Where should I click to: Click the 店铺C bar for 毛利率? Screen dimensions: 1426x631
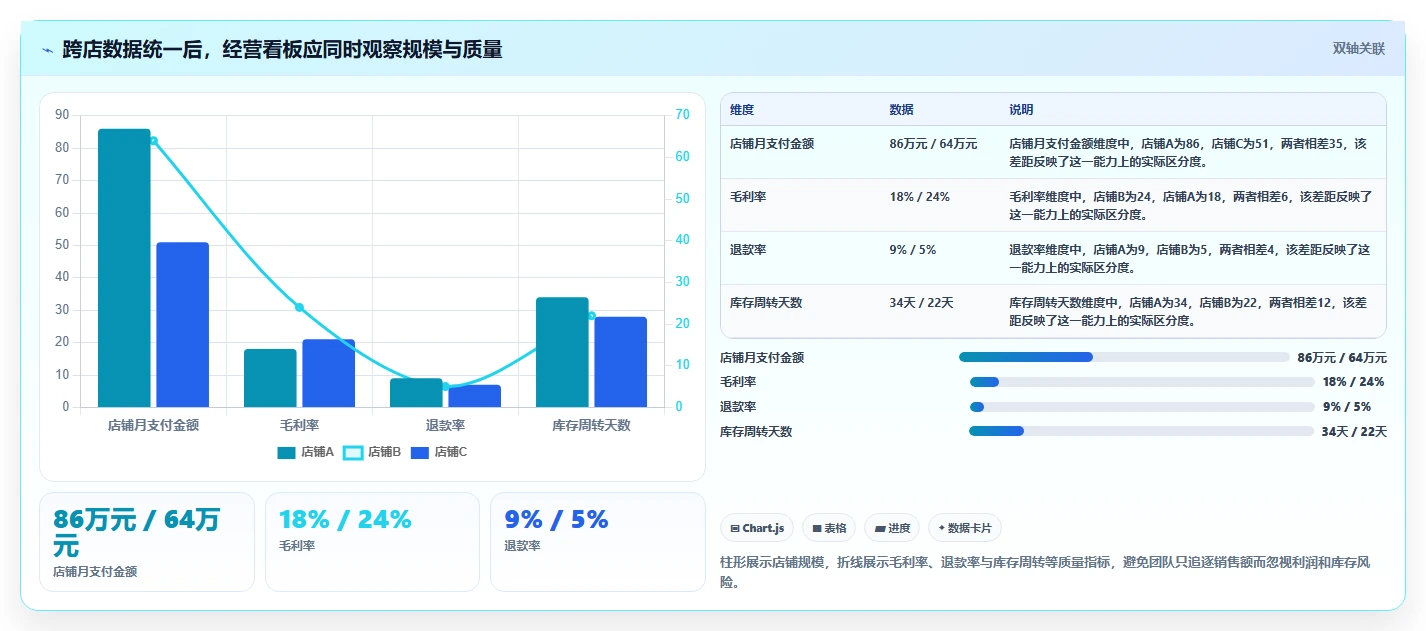[x=328, y=373]
